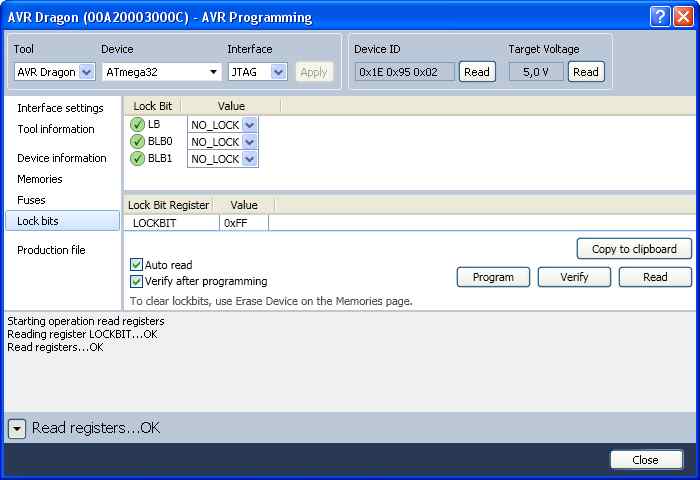Toggle the Auto read checkbox
The width and height of the screenshot is (700, 480).
tap(136, 265)
